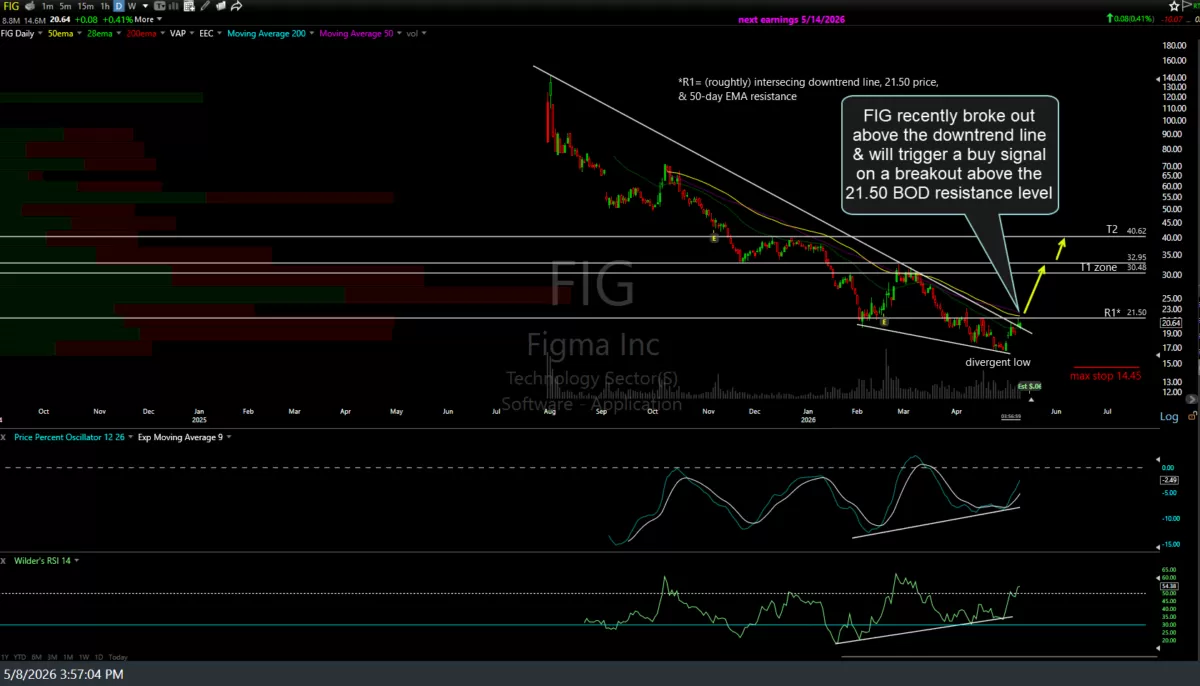The image size is (1200, 686).
Task: Set the chart range to 6M
Action: coord(37,656)
